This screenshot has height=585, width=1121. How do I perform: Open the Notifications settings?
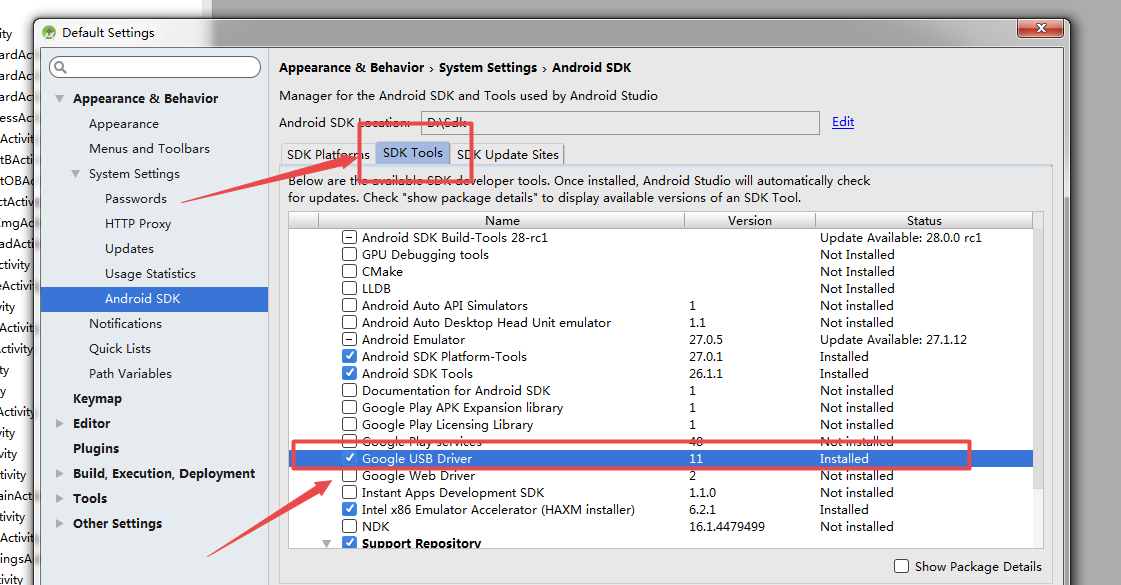(125, 324)
